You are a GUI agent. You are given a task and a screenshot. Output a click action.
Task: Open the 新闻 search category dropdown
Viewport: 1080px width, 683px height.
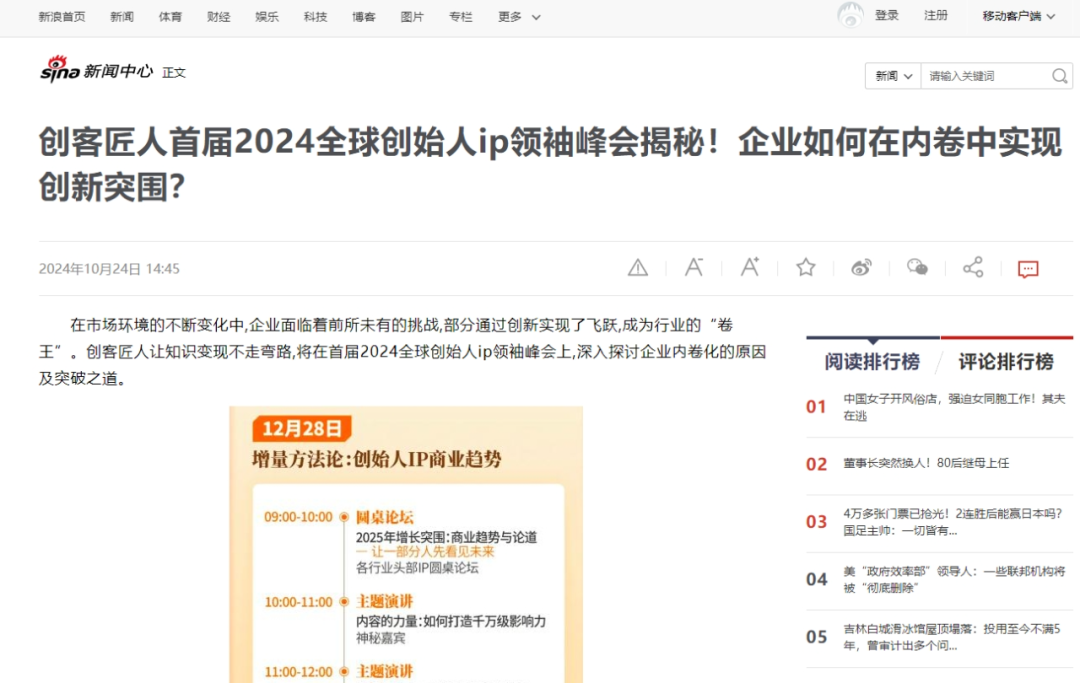click(893, 76)
